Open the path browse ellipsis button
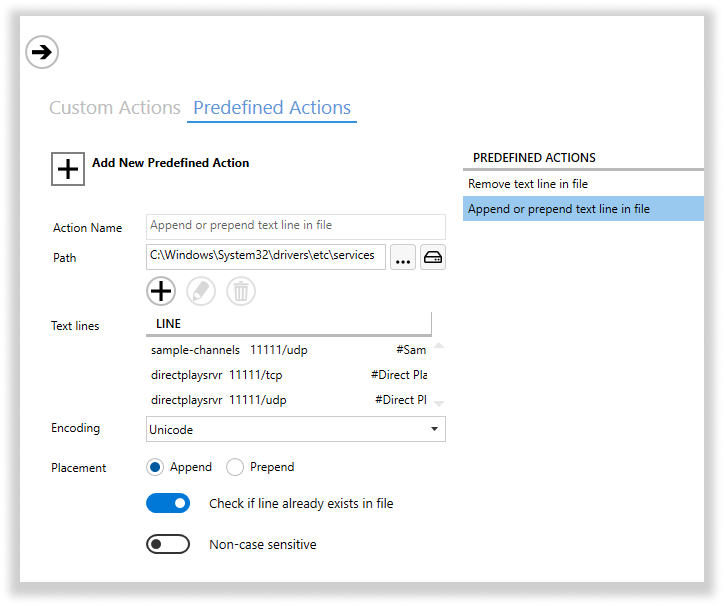Viewport: 724px width, 606px height. coord(403,257)
